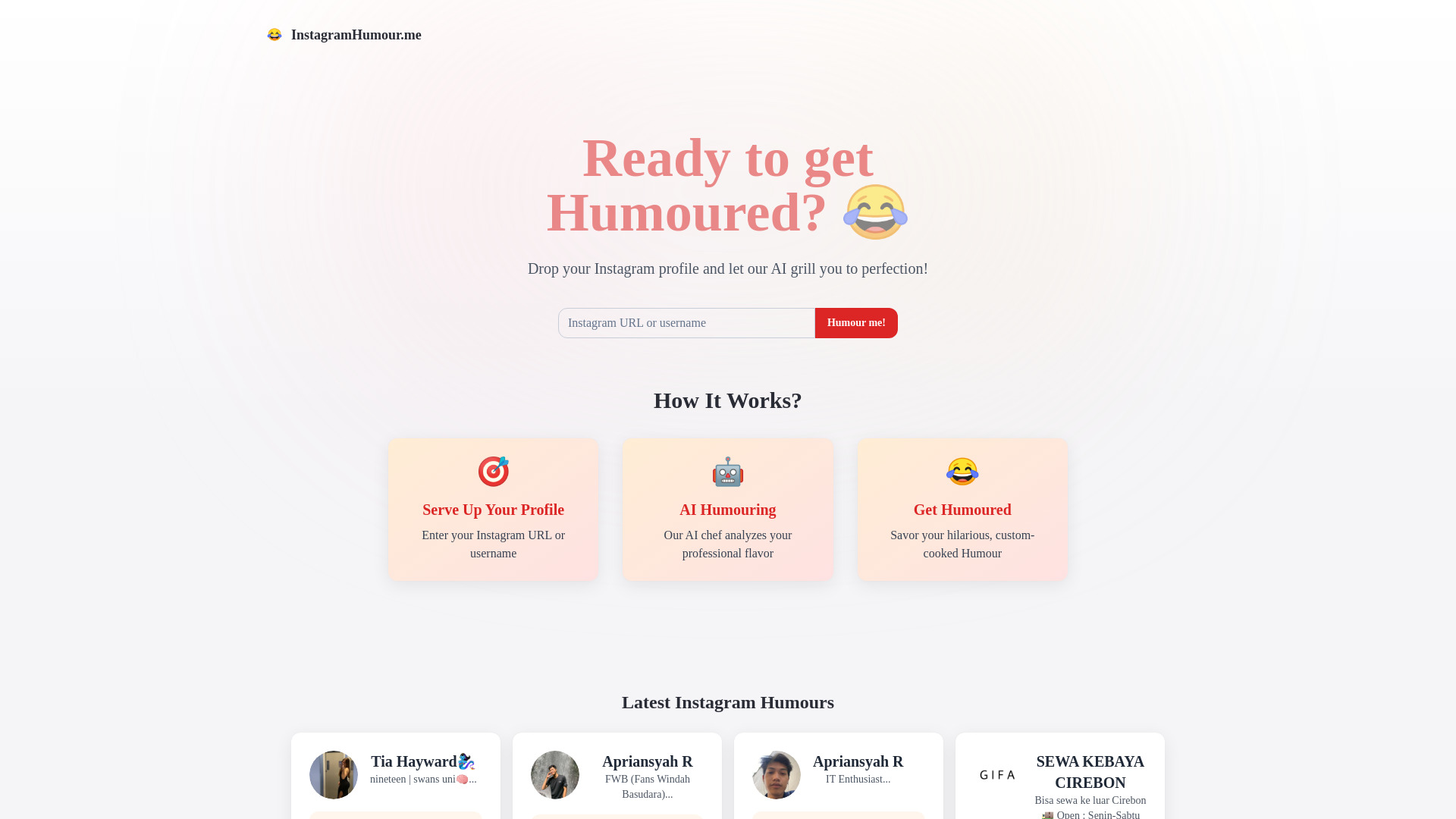Select the second Apriansyah R IT Enthusiast card
The width and height of the screenshot is (1456, 819).
coord(838,775)
